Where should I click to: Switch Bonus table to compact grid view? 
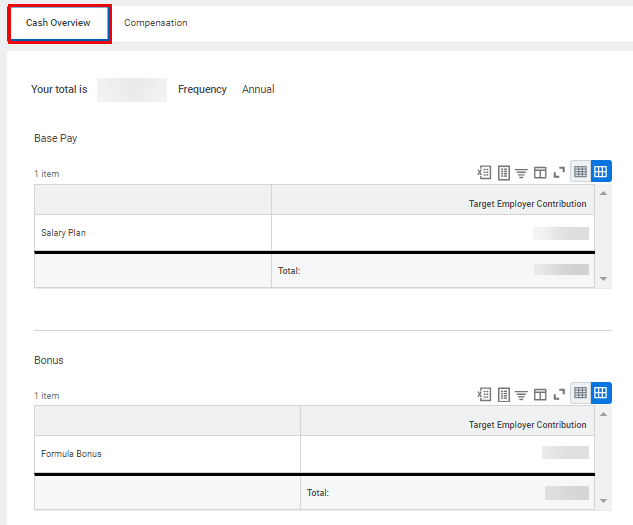click(580, 393)
